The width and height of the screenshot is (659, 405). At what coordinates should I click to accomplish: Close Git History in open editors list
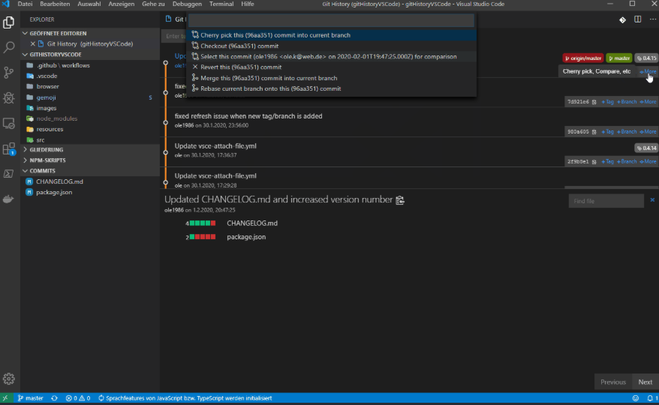point(40,44)
